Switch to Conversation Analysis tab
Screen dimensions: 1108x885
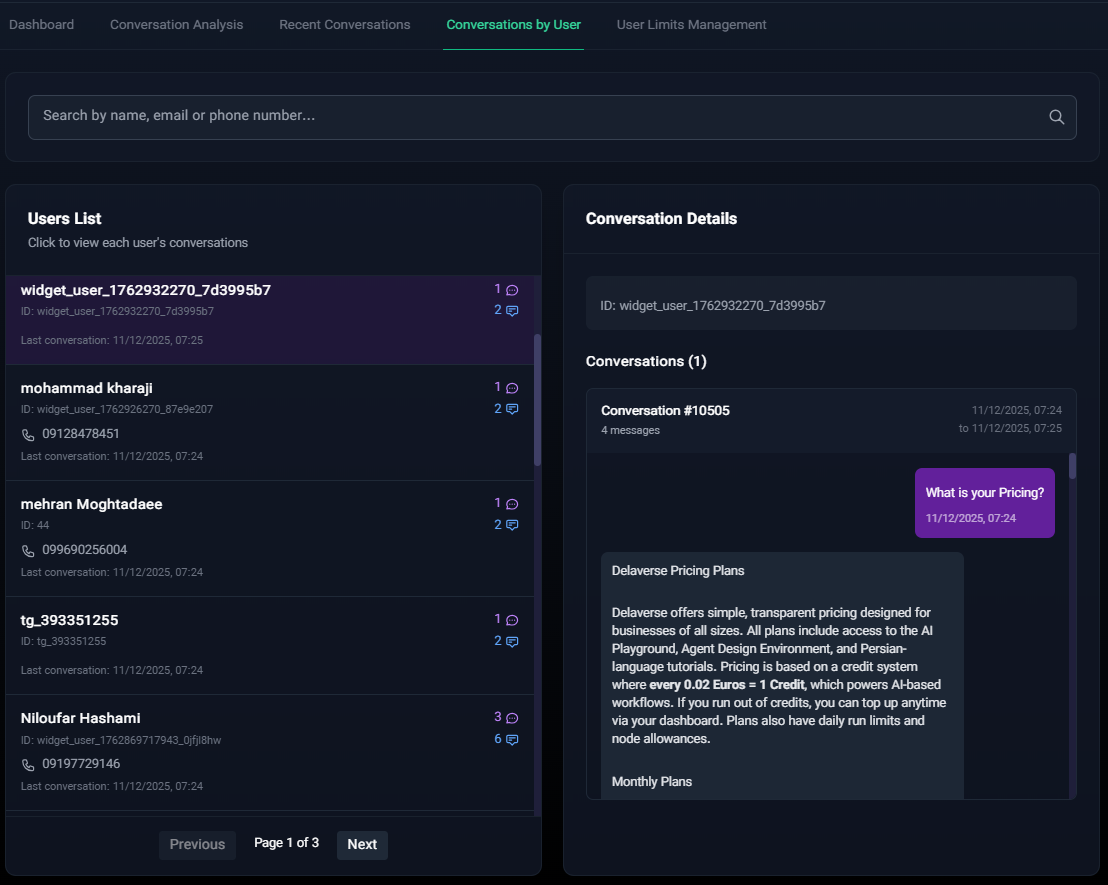click(x=176, y=24)
